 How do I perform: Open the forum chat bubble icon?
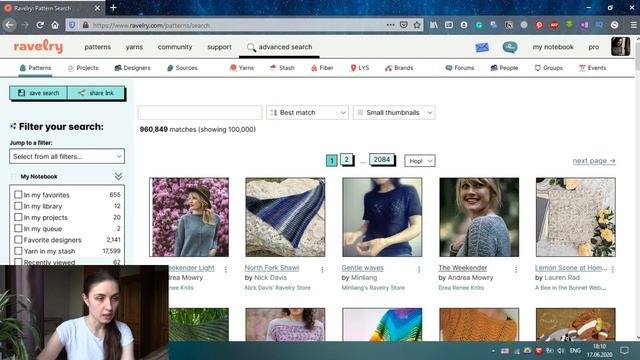point(510,47)
